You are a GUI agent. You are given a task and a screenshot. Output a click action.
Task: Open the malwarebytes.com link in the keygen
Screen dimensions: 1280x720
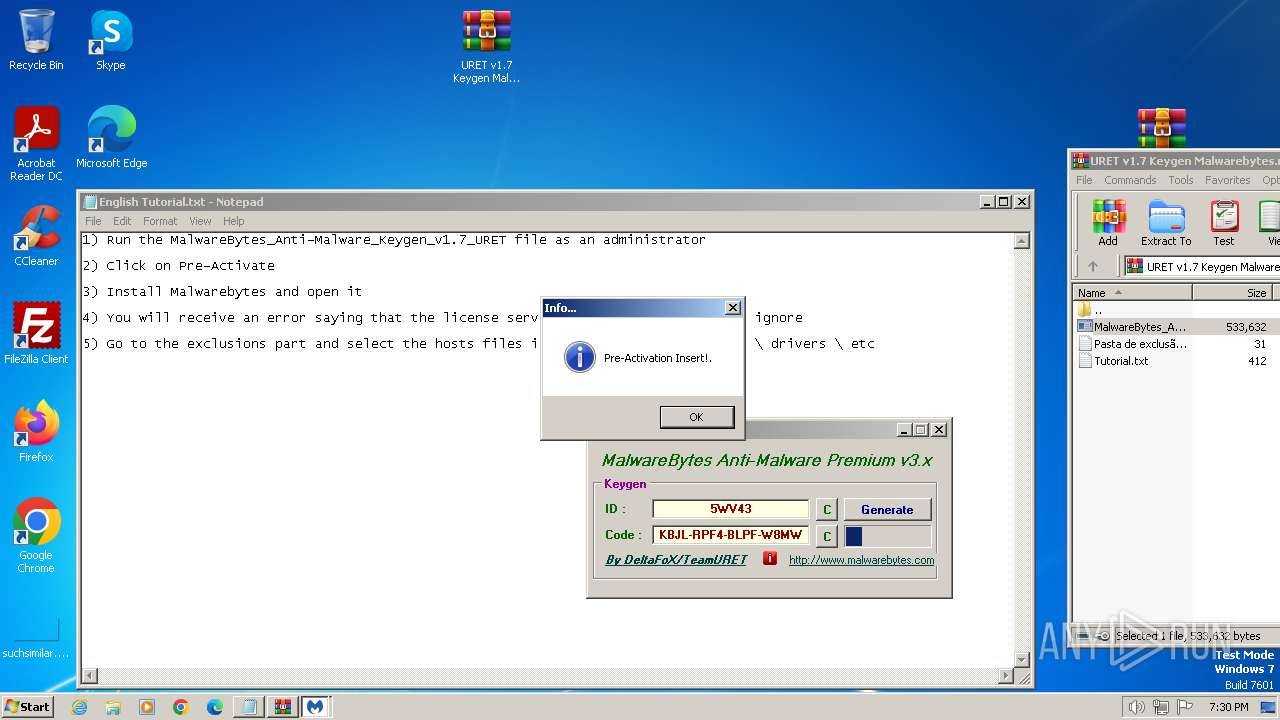click(861, 560)
